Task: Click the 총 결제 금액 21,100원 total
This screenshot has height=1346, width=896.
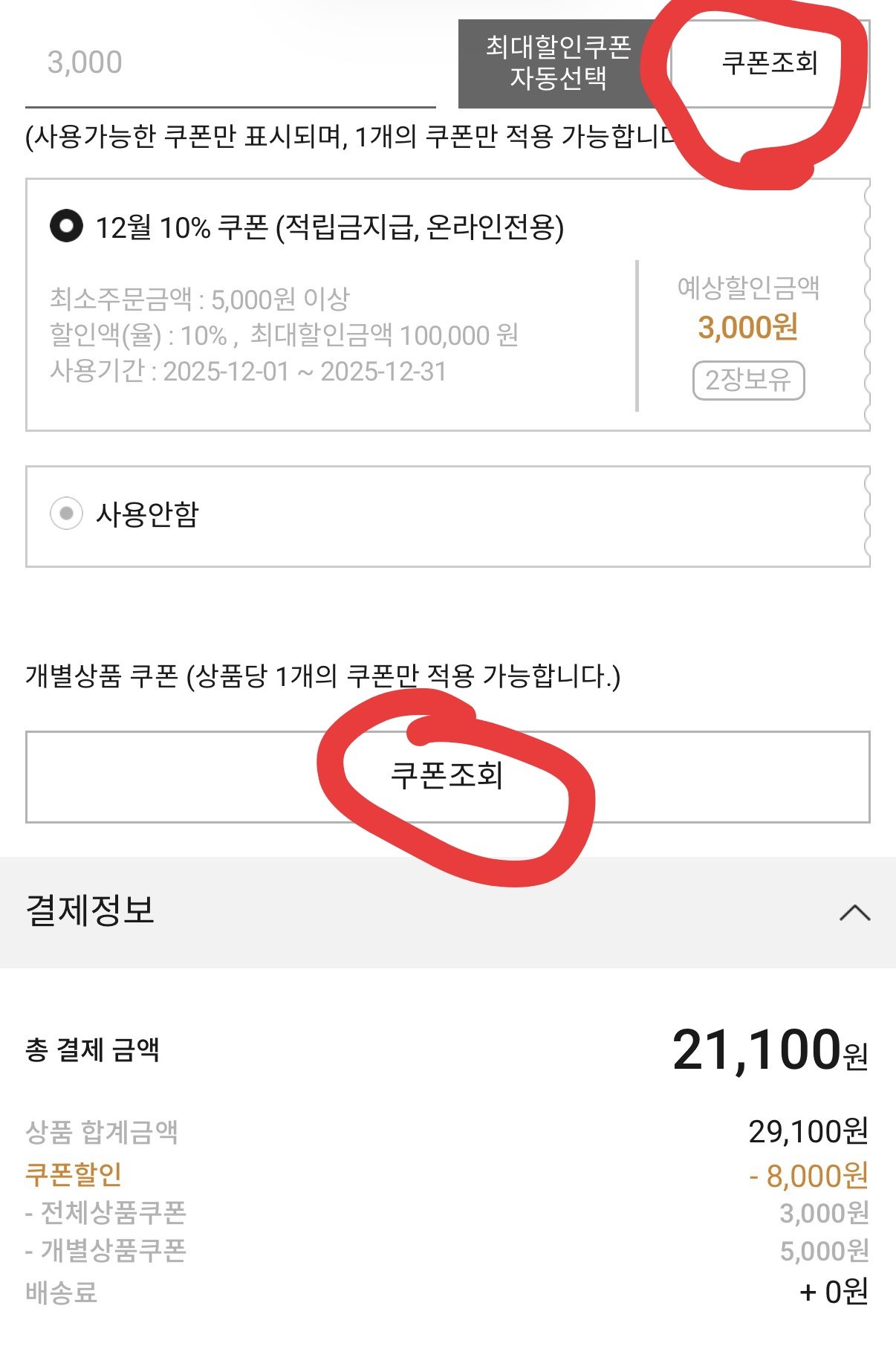Action: [770, 1050]
